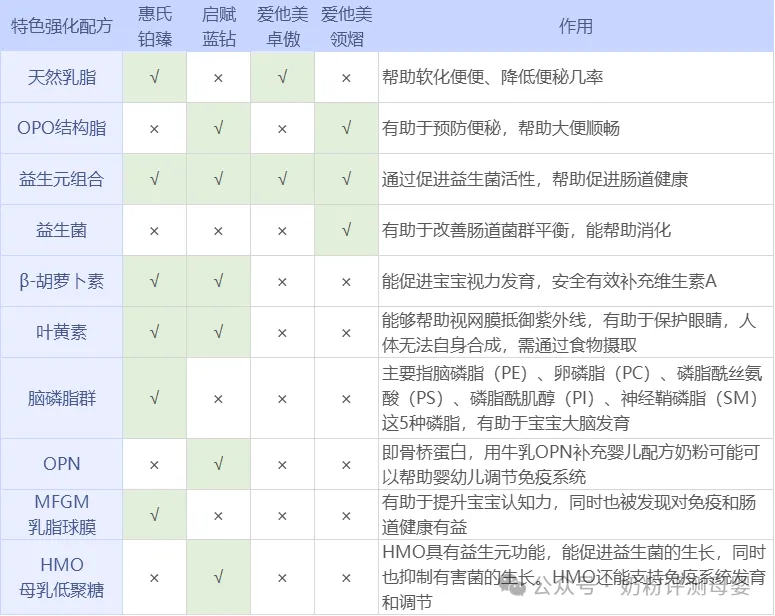Screen dimensions: 775x616
Task: Click 启赋蓝钻 cross in 脑磷脂群 row
Action: (x=218, y=399)
